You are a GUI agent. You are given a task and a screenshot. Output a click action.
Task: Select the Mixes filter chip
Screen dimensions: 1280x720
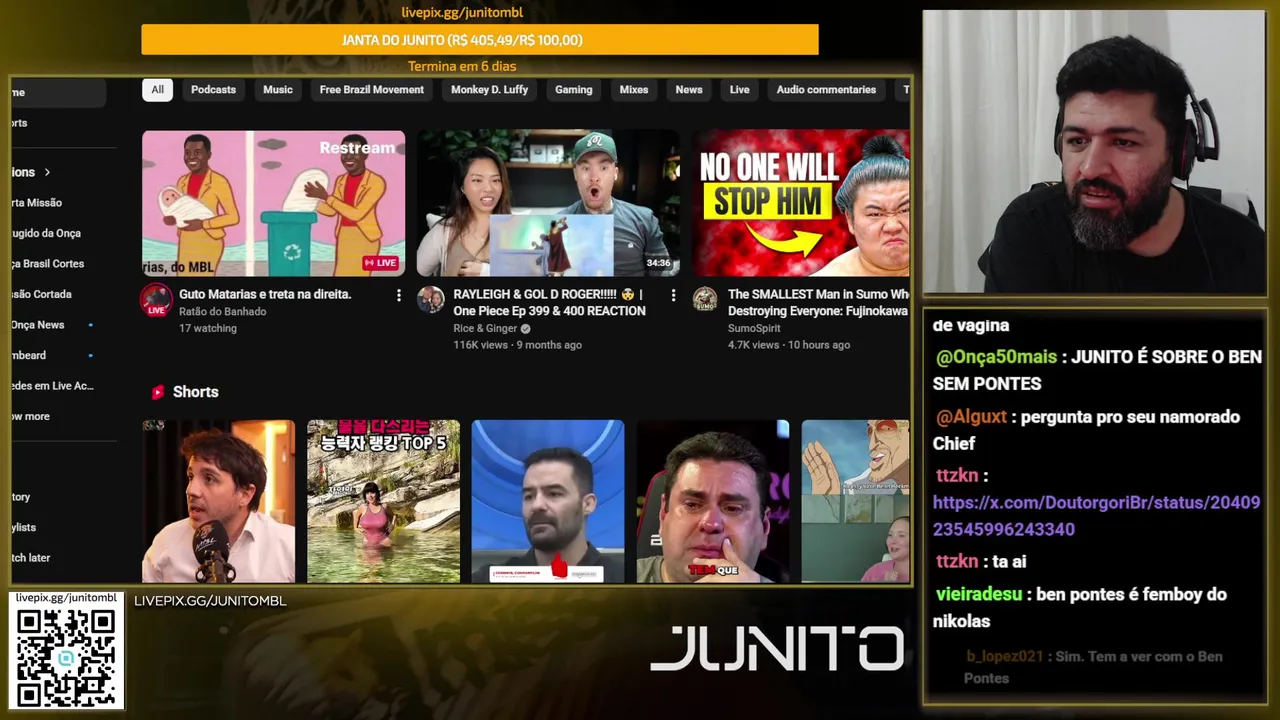coord(634,90)
